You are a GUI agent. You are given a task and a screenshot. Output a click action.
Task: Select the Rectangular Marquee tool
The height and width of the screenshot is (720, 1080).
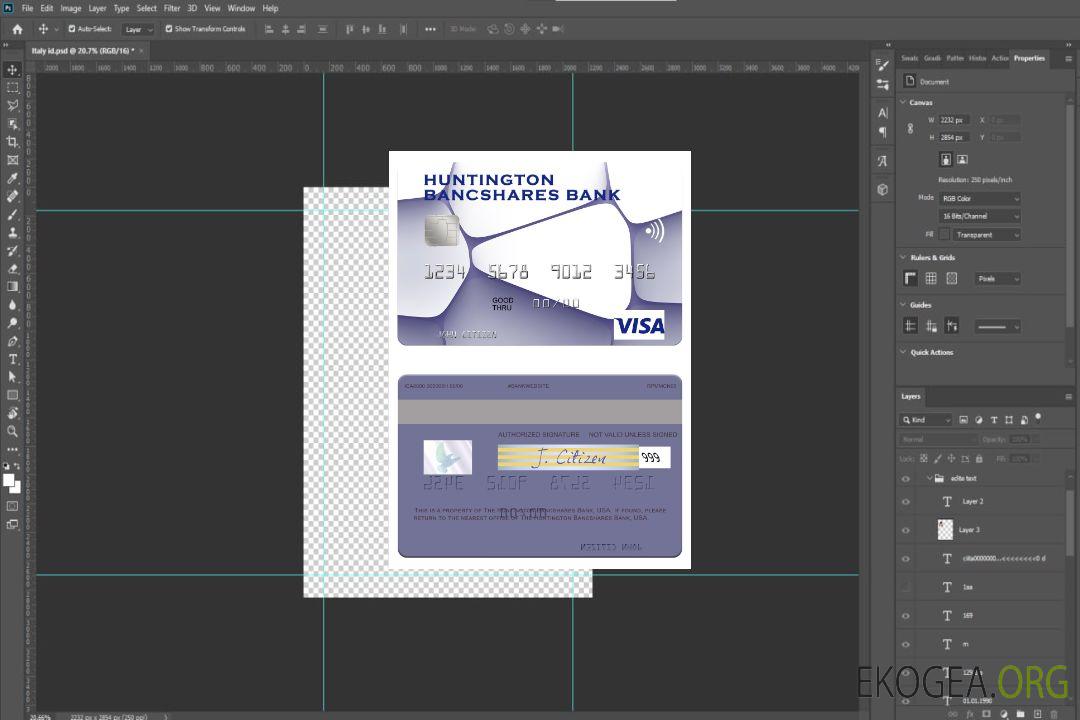(x=12, y=88)
